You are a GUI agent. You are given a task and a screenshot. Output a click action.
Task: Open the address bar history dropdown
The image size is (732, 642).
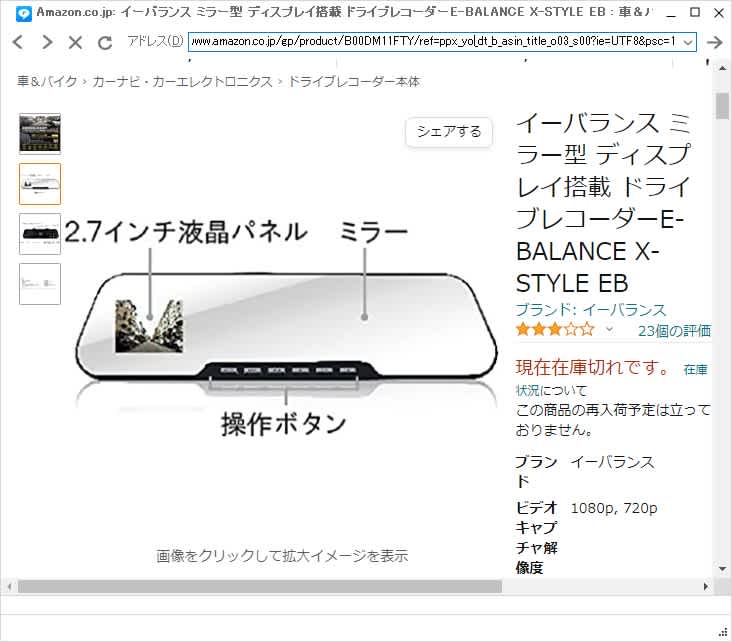point(688,42)
